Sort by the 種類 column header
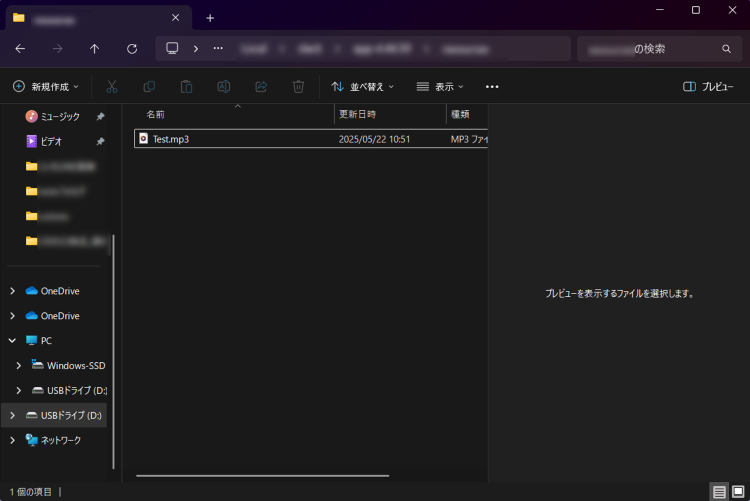 pyautogui.click(x=467, y=114)
